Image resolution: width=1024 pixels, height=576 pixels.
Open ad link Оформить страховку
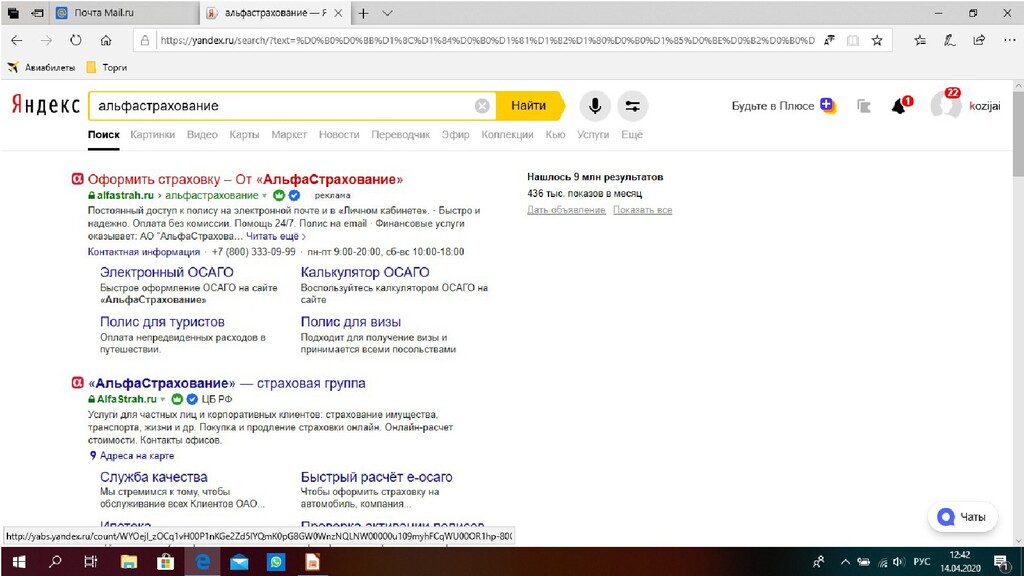coord(245,179)
